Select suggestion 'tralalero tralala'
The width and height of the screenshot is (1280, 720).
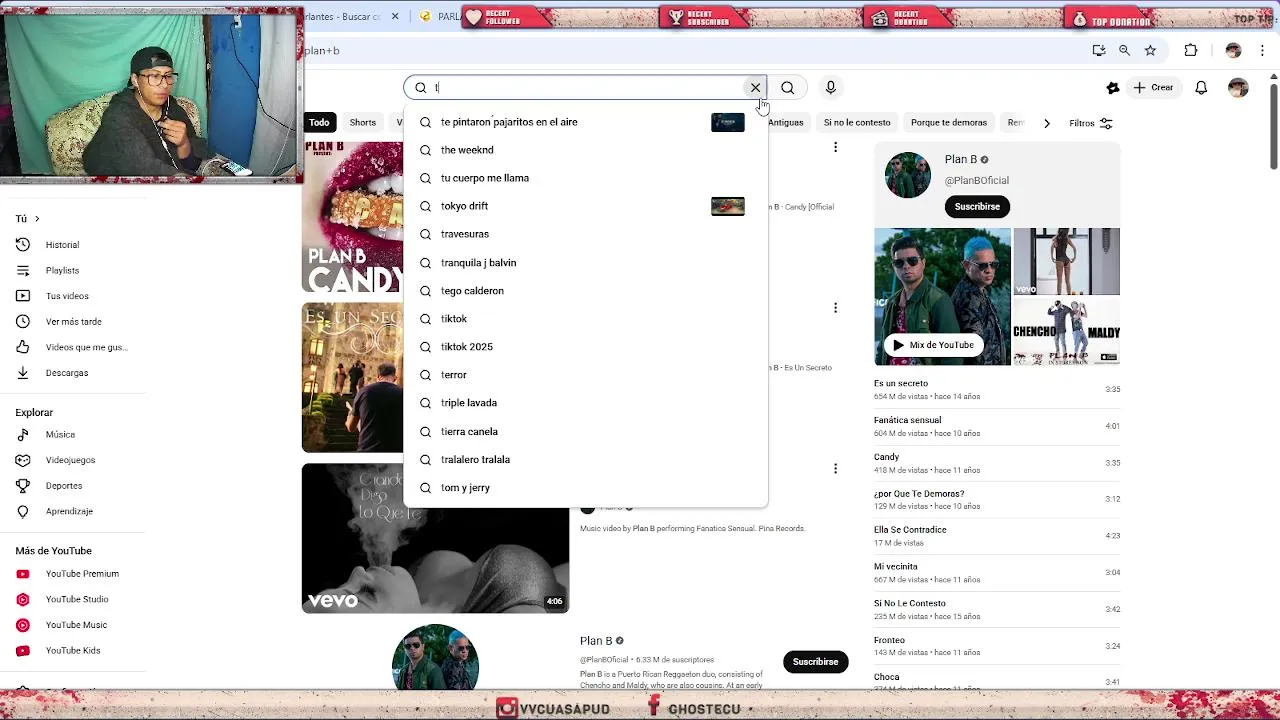tap(585, 460)
